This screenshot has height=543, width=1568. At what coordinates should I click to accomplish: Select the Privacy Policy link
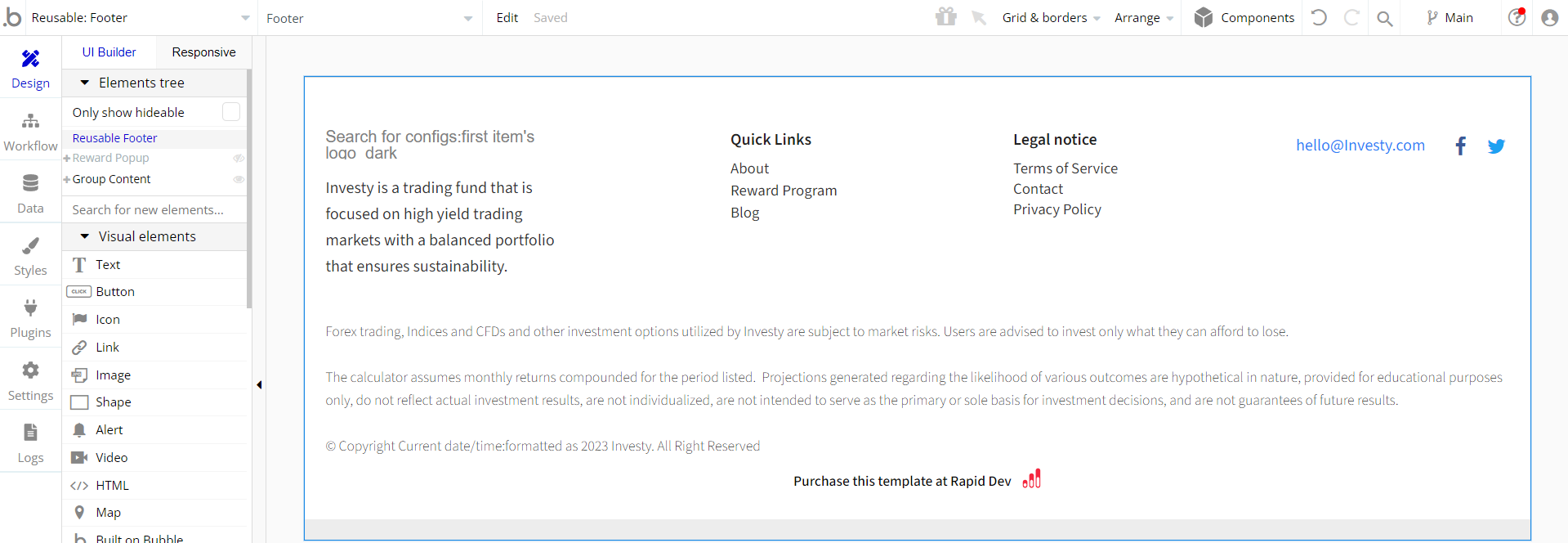[x=1057, y=209]
